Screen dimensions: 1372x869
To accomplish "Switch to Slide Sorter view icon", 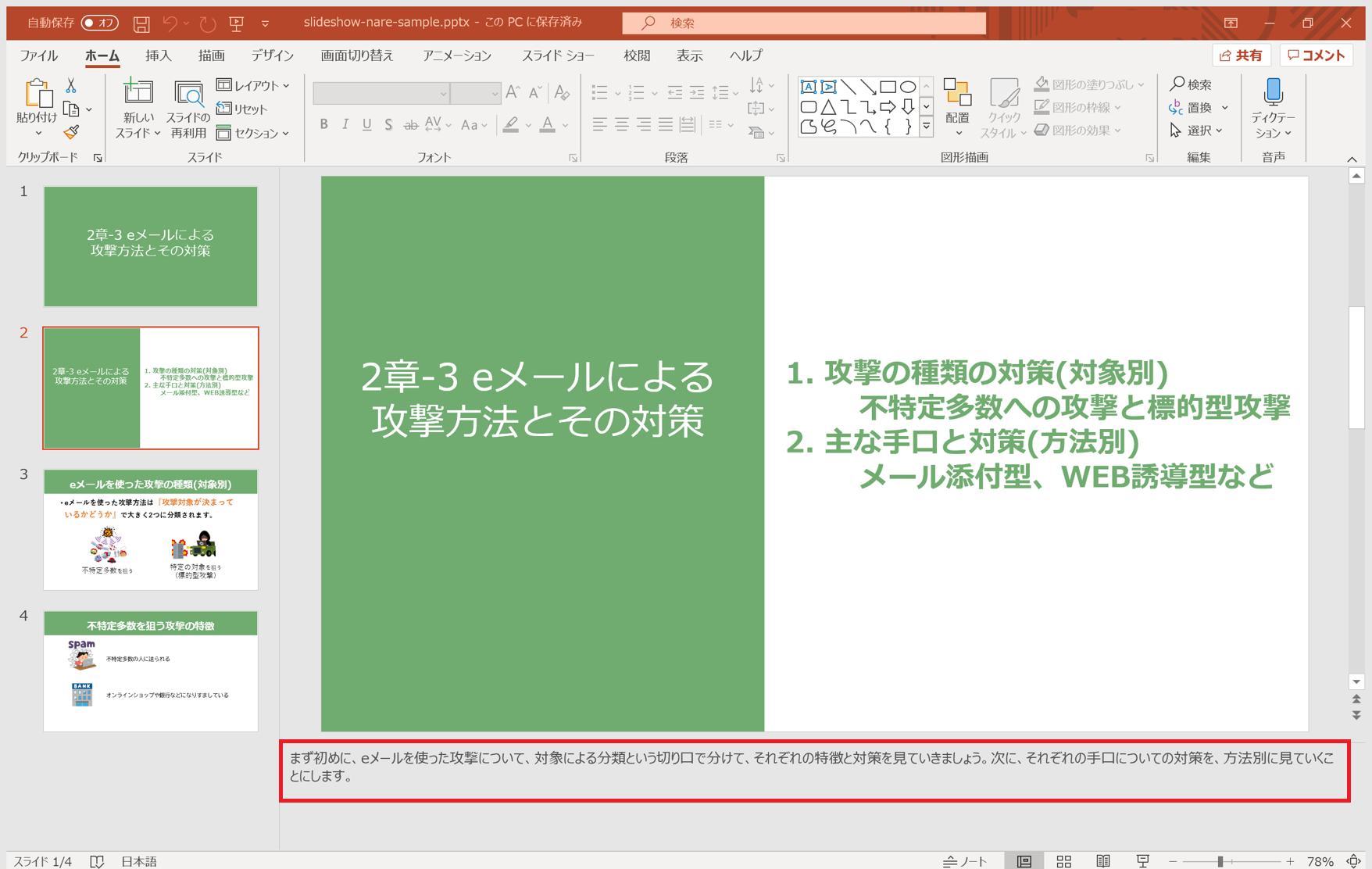I will point(1063,860).
